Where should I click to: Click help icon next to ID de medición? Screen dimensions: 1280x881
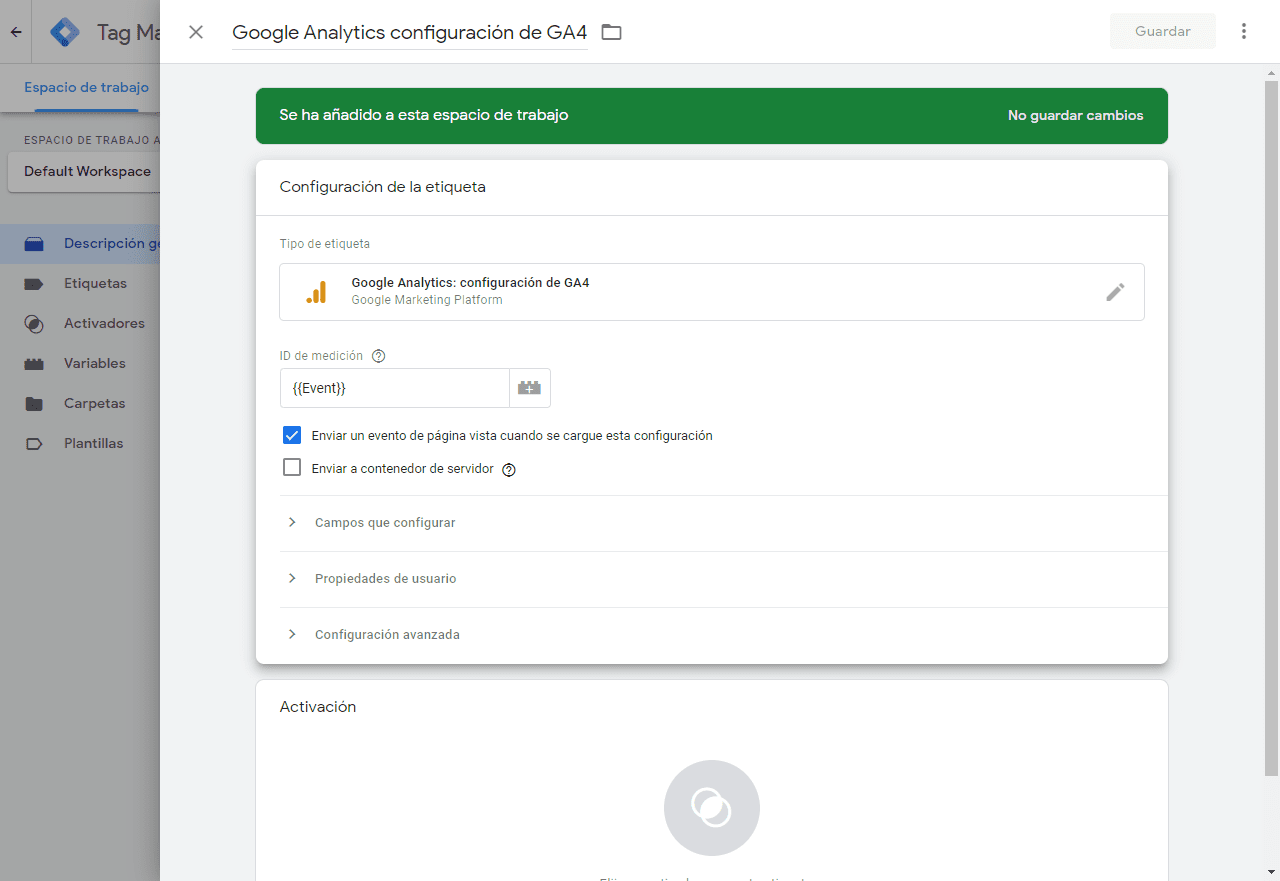click(378, 356)
